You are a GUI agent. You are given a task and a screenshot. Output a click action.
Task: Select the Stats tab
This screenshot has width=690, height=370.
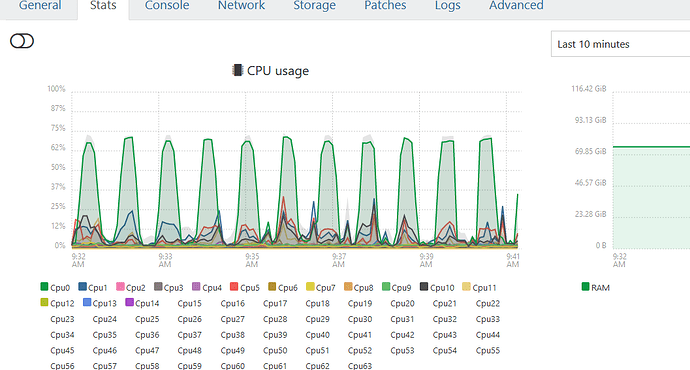(103, 6)
